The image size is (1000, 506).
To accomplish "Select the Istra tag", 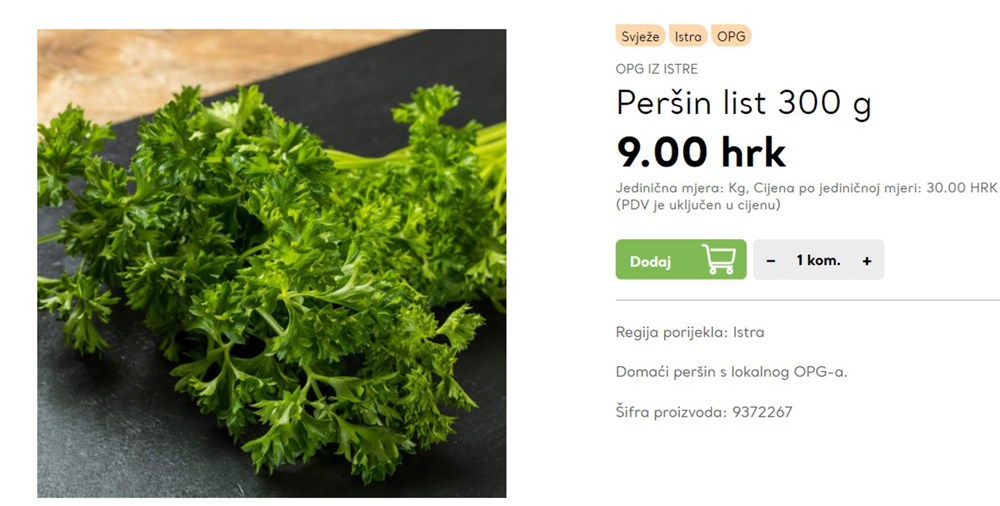I will point(688,36).
